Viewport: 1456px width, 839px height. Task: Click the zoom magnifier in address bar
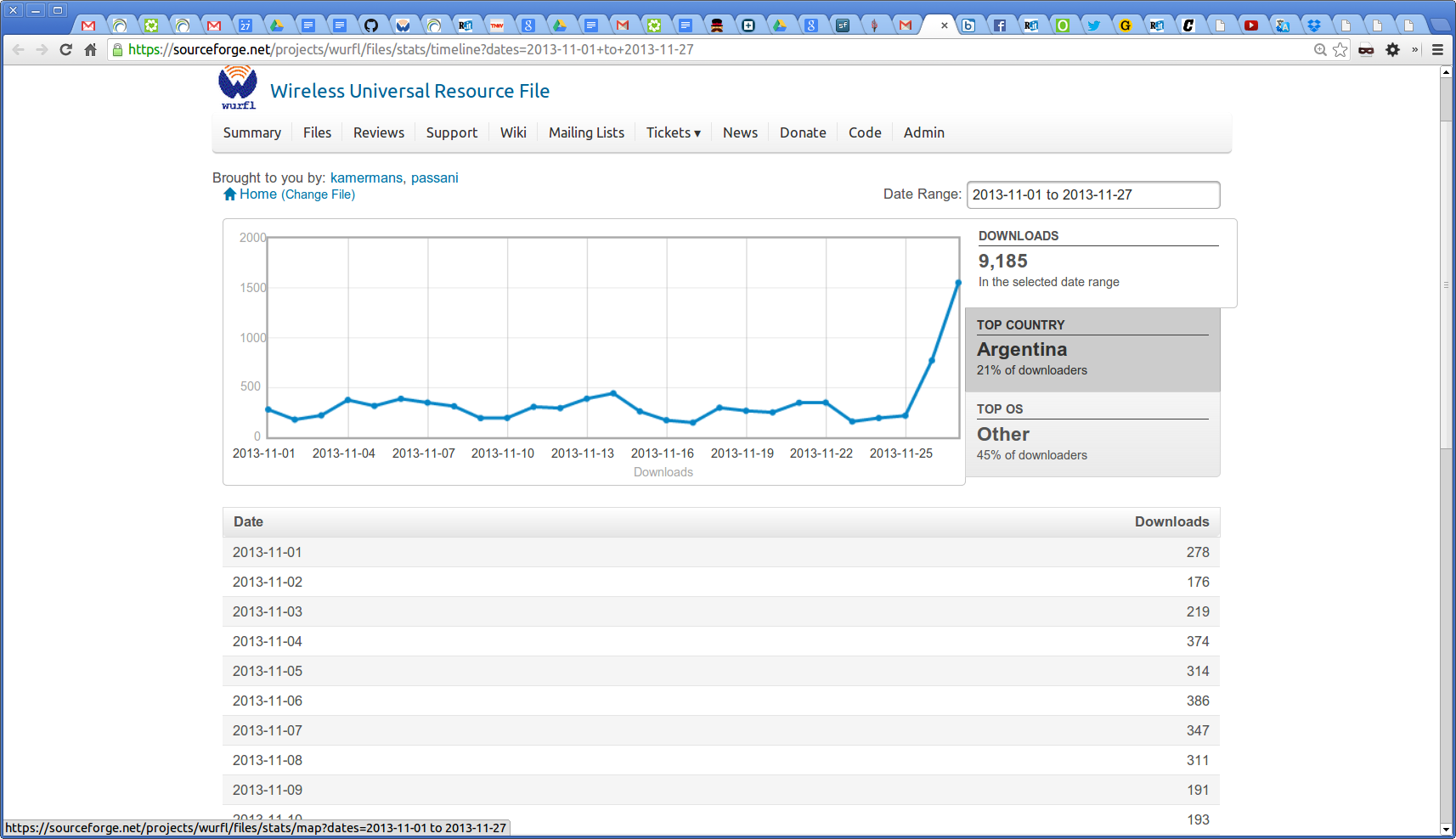click(1320, 50)
